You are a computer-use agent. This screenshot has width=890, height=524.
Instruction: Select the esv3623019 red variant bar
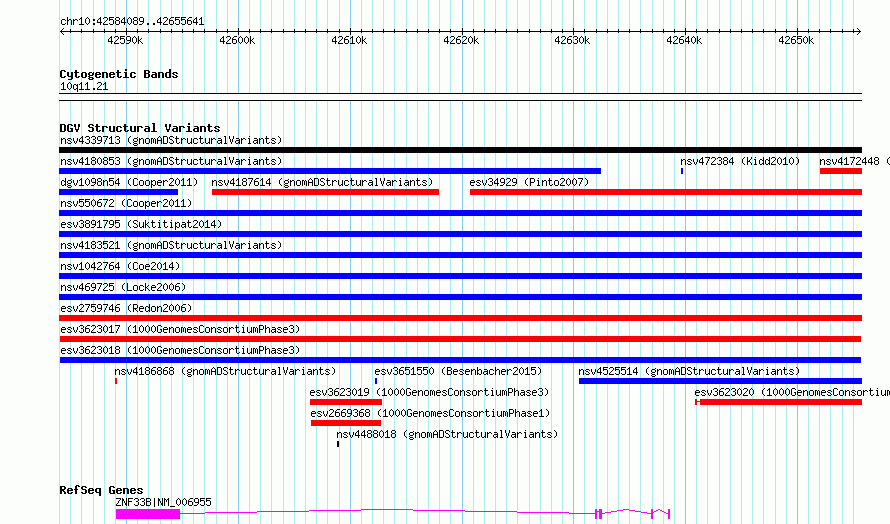point(346,402)
